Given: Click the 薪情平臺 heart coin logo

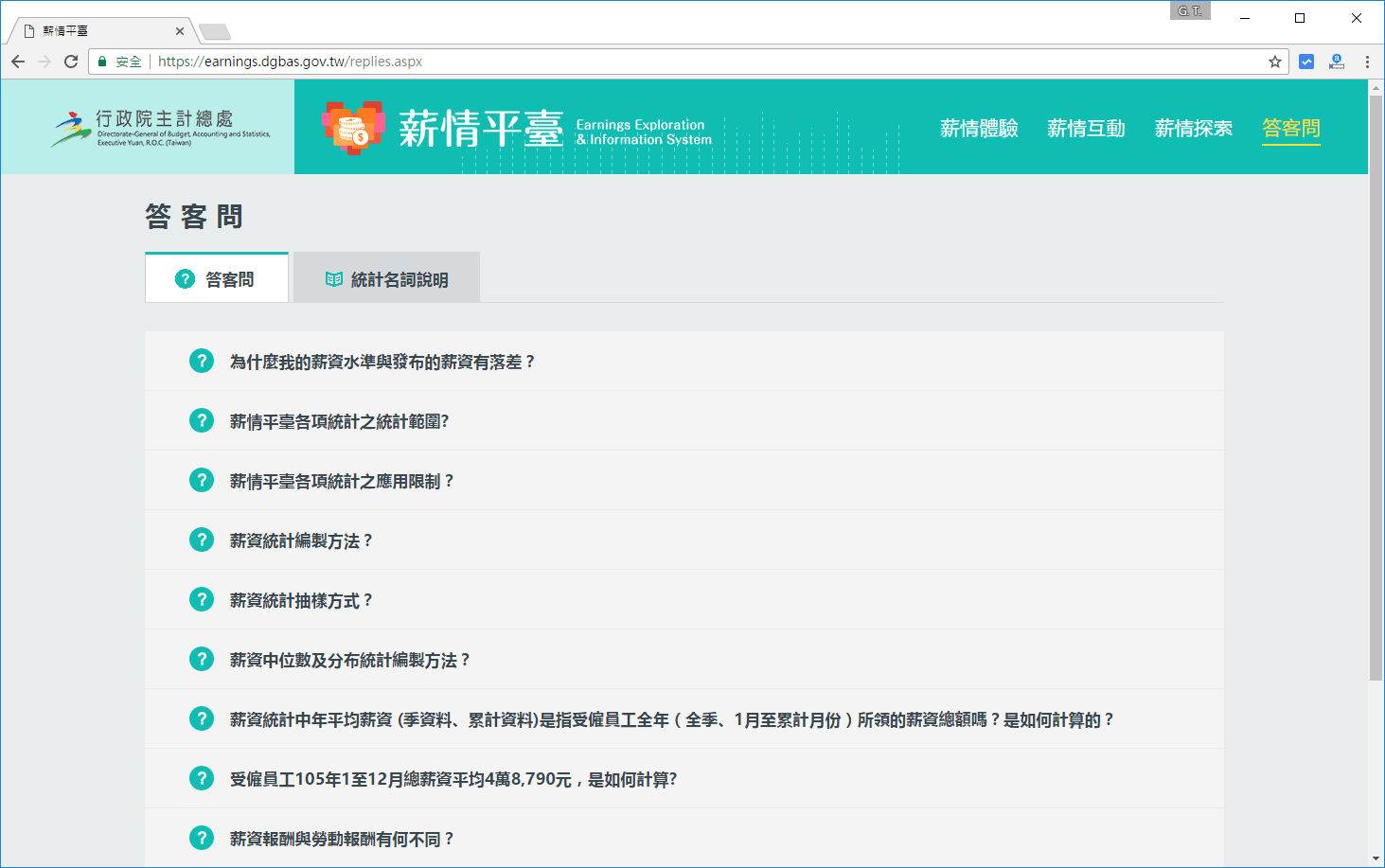Looking at the screenshot, I should coord(353,128).
